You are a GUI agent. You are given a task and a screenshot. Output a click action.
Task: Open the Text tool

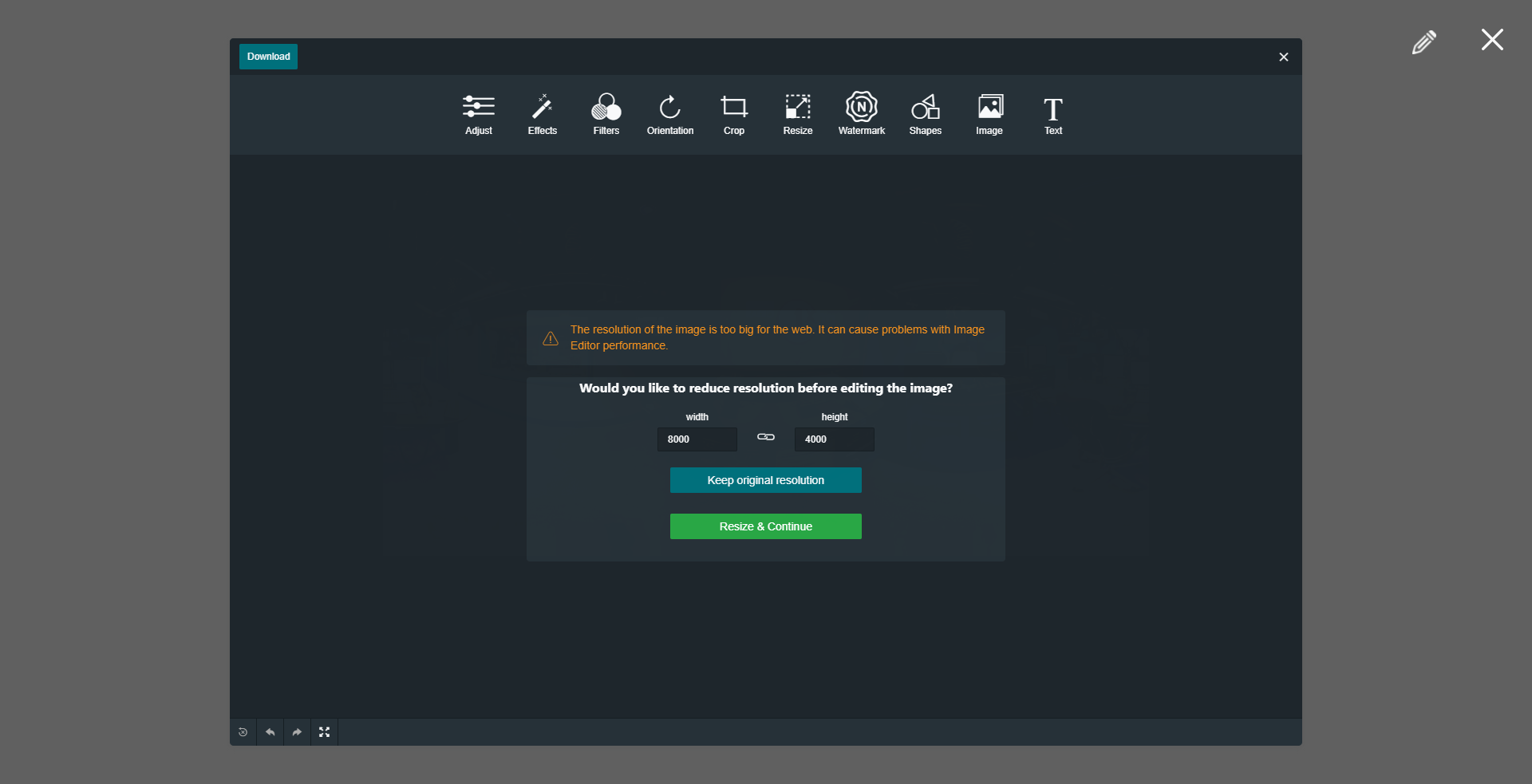point(1052,114)
